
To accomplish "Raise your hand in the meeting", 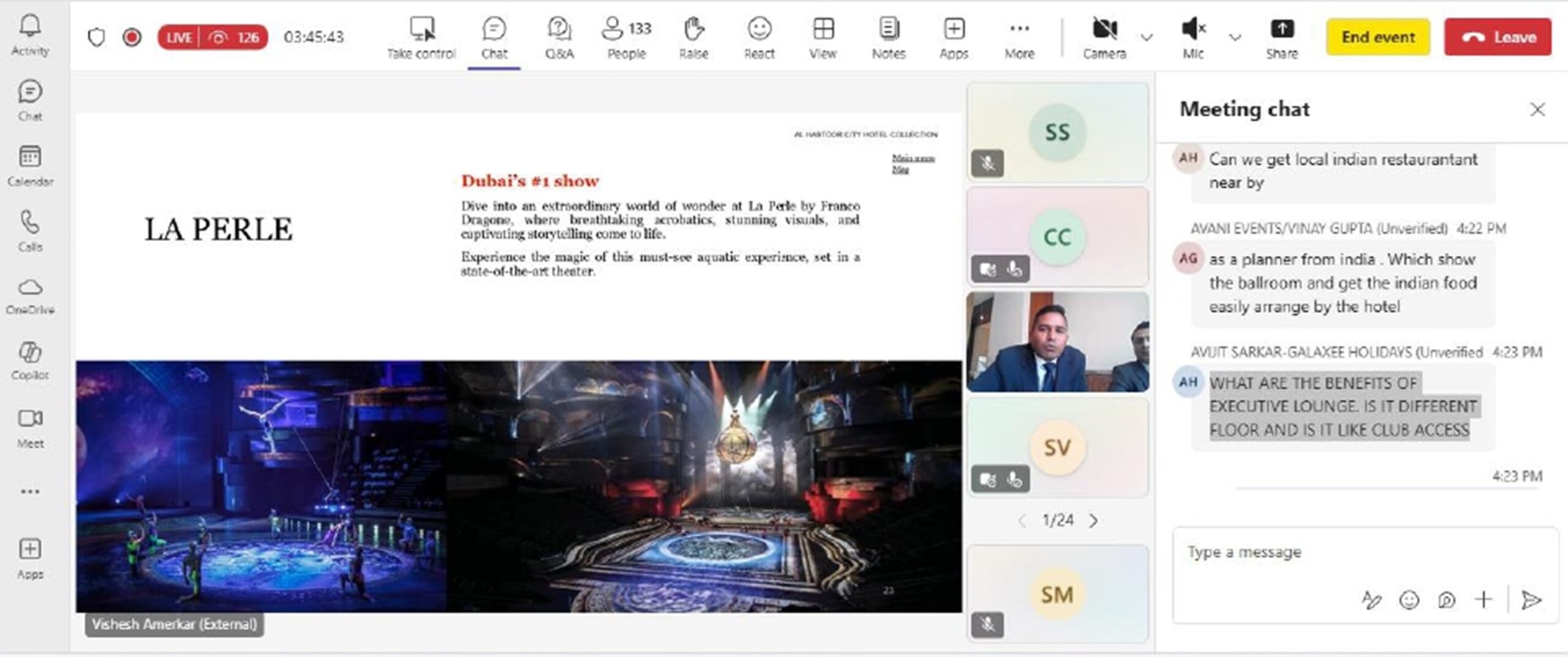I will tap(693, 38).
